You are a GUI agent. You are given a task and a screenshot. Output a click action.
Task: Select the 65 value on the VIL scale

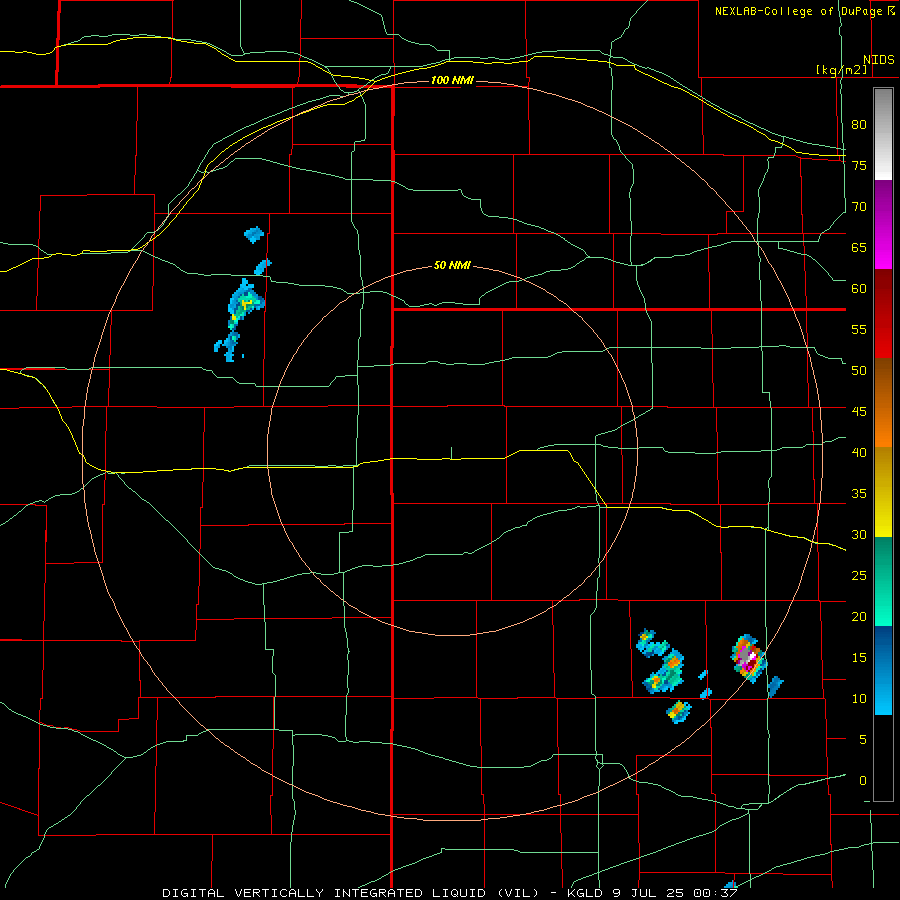click(859, 247)
